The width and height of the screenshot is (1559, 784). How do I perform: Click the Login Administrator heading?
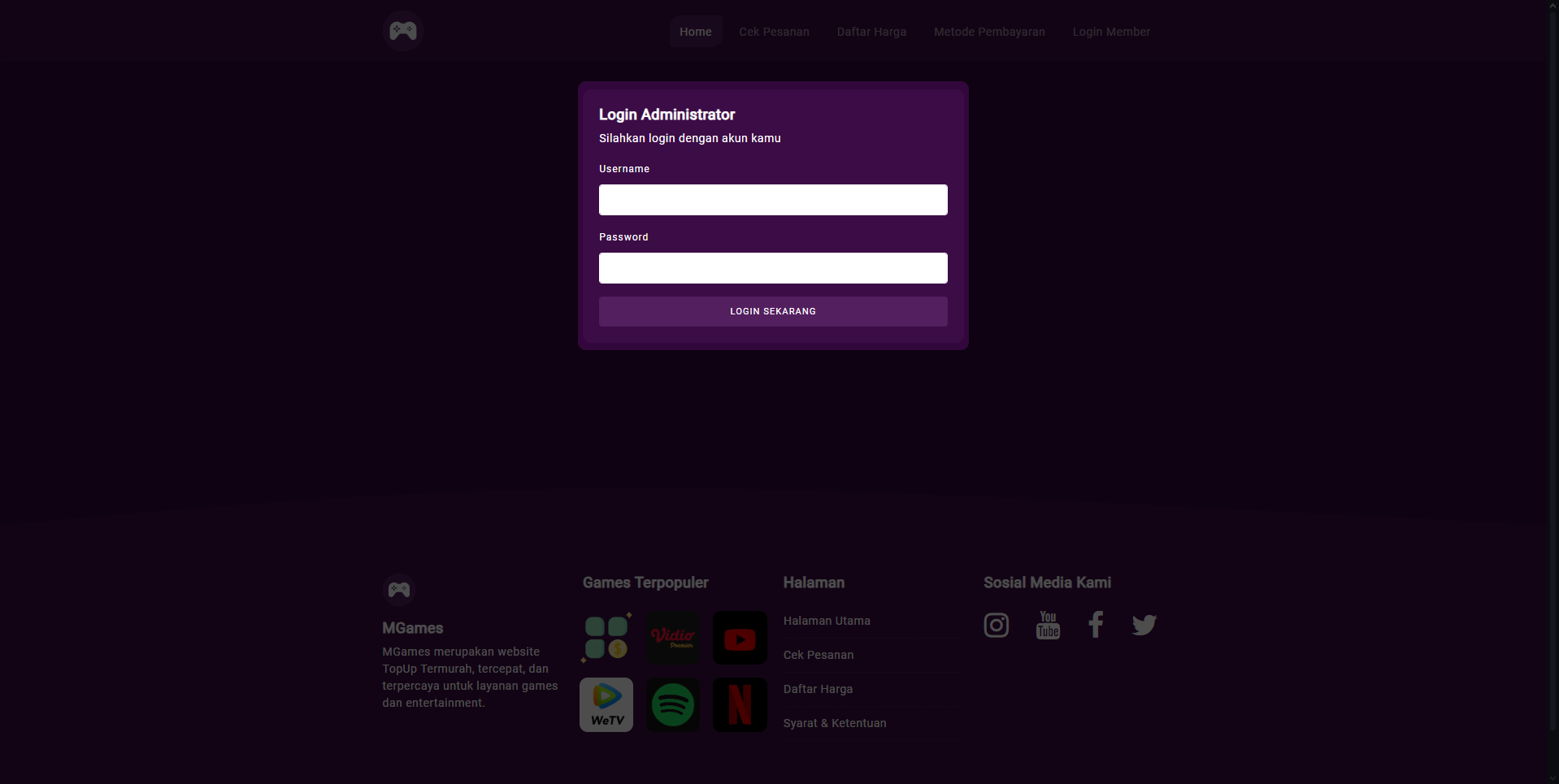click(x=667, y=115)
